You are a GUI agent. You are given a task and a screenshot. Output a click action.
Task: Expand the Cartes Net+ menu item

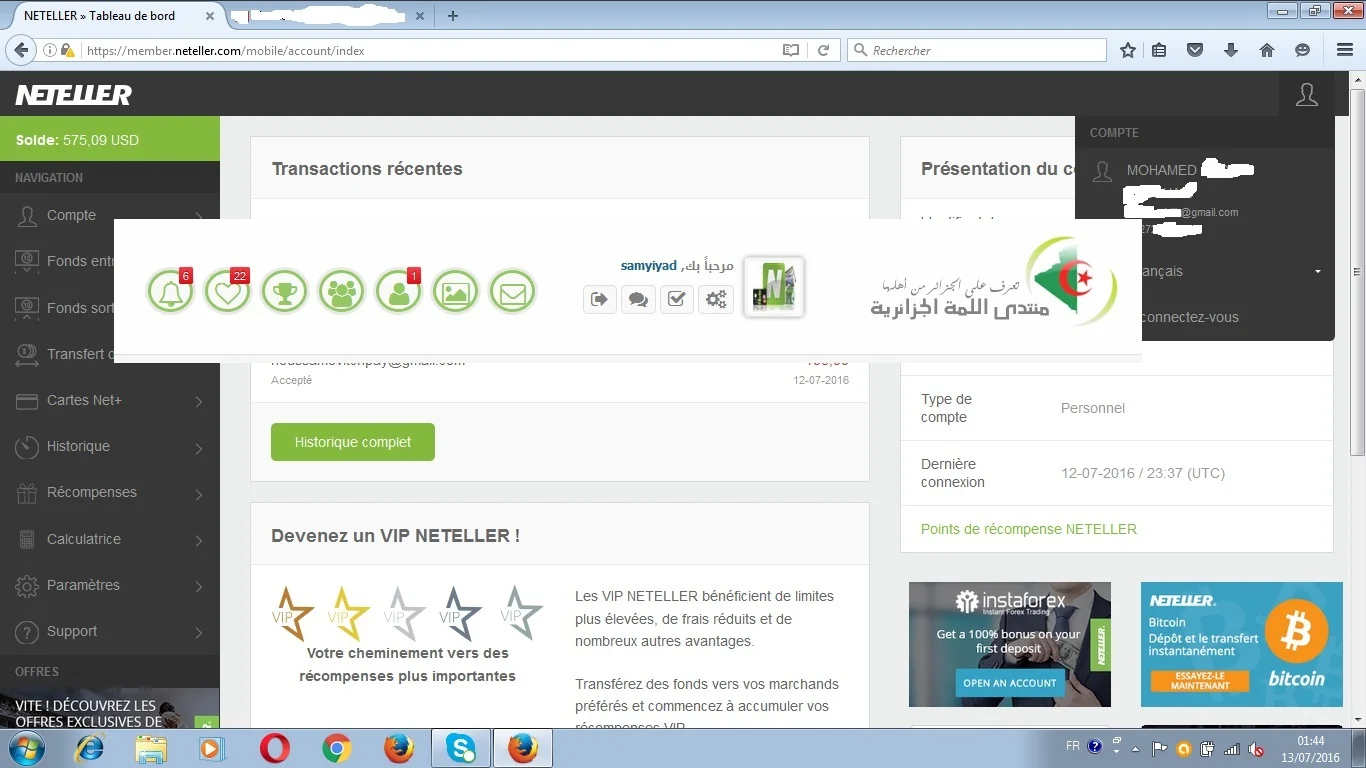pyautogui.click(x=110, y=401)
